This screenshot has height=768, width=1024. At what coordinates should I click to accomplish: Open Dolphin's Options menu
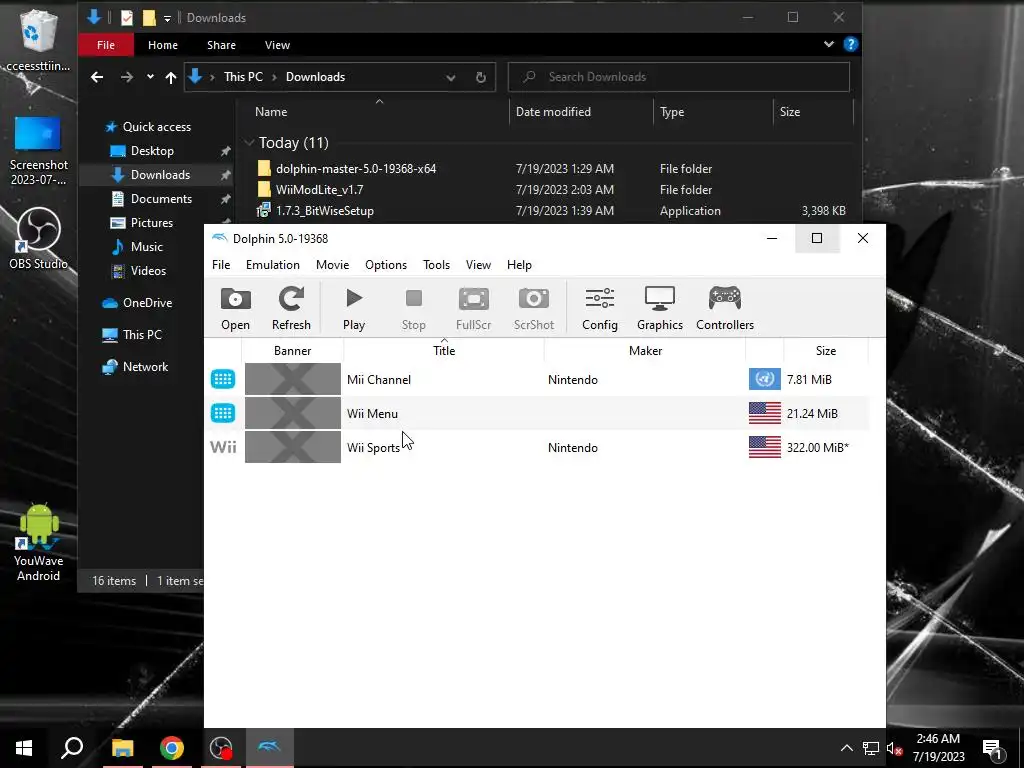click(386, 264)
